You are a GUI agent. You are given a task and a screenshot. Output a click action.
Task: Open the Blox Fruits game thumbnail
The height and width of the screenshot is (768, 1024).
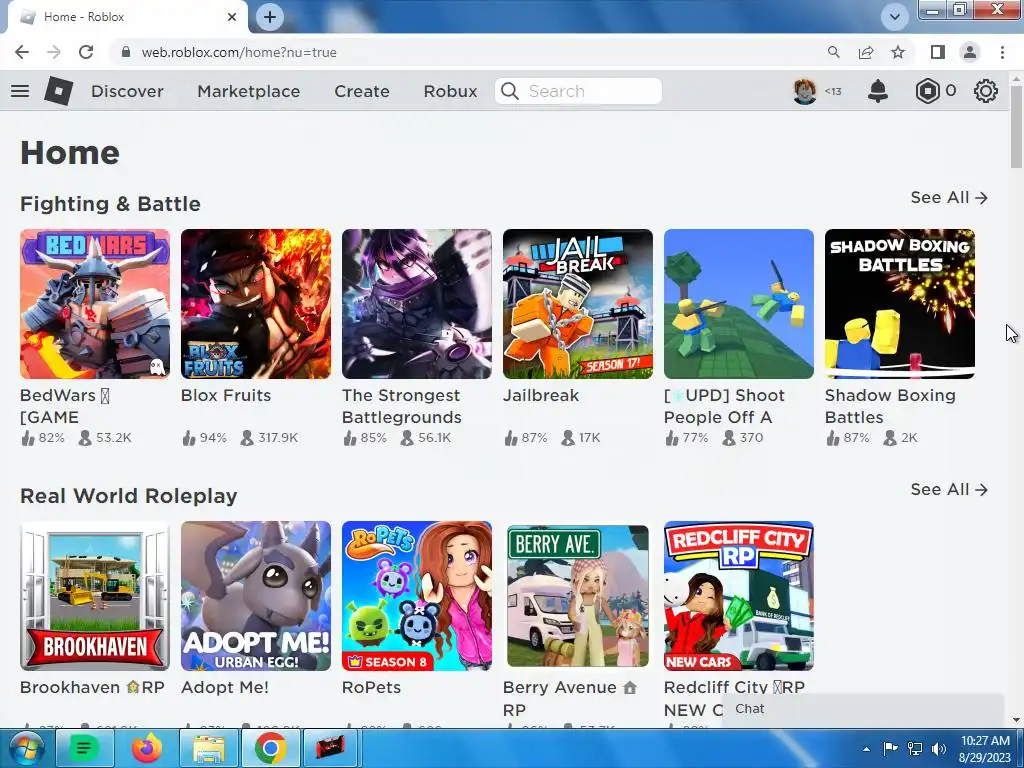click(256, 304)
